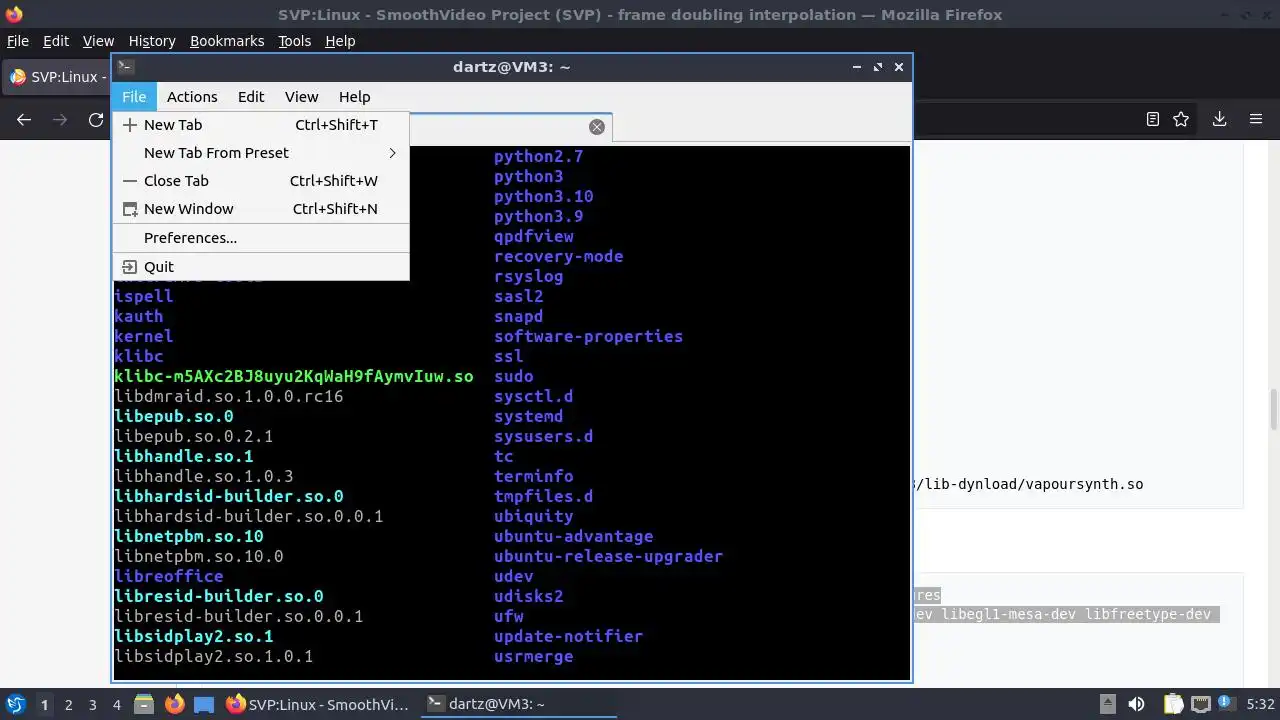Open Firefox downloads panel
Image resolution: width=1280 pixels, height=720 pixels.
pos(1219,119)
